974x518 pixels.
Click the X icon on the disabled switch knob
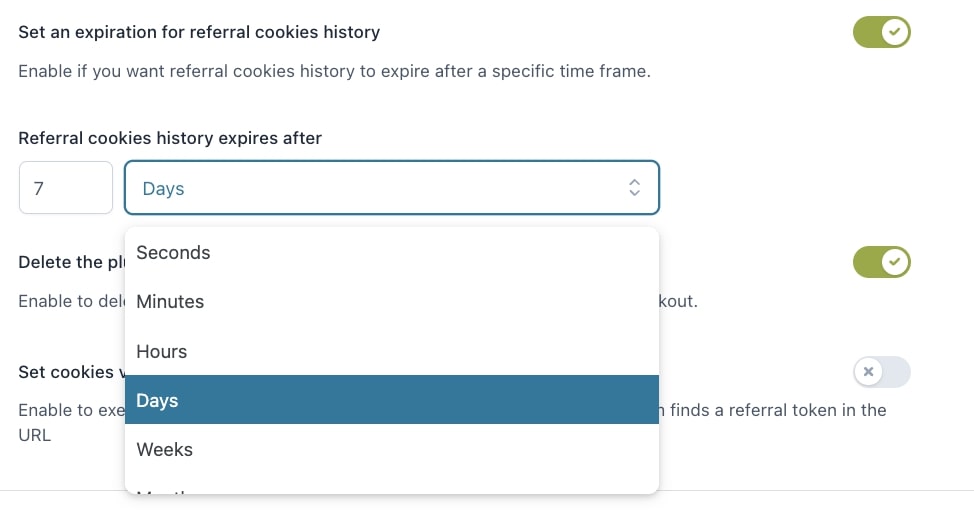pyautogui.click(x=868, y=372)
